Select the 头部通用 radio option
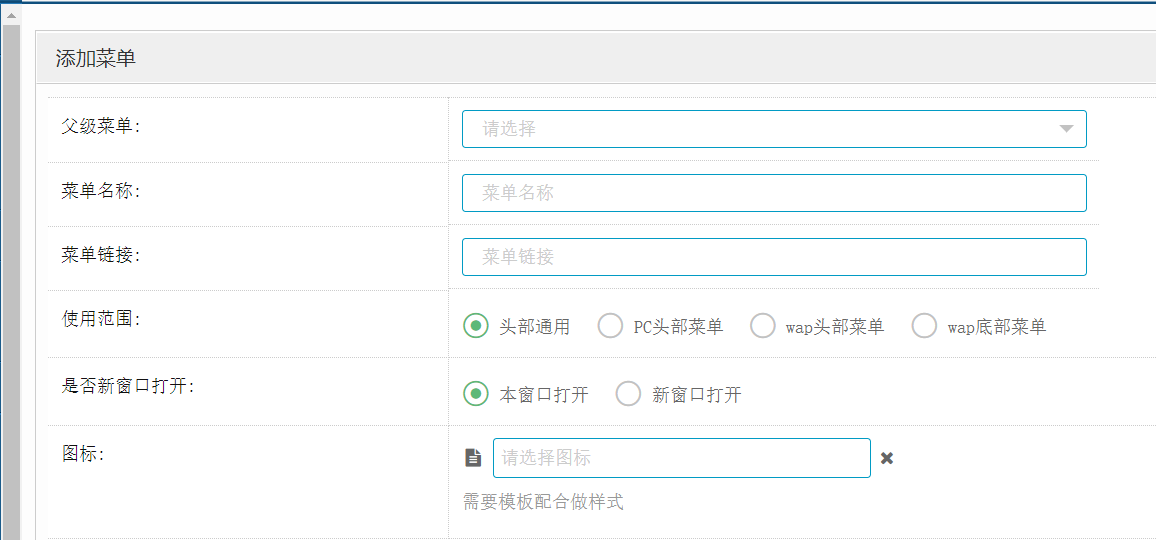The width and height of the screenshot is (1156, 540). pyautogui.click(x=476, y=326)
